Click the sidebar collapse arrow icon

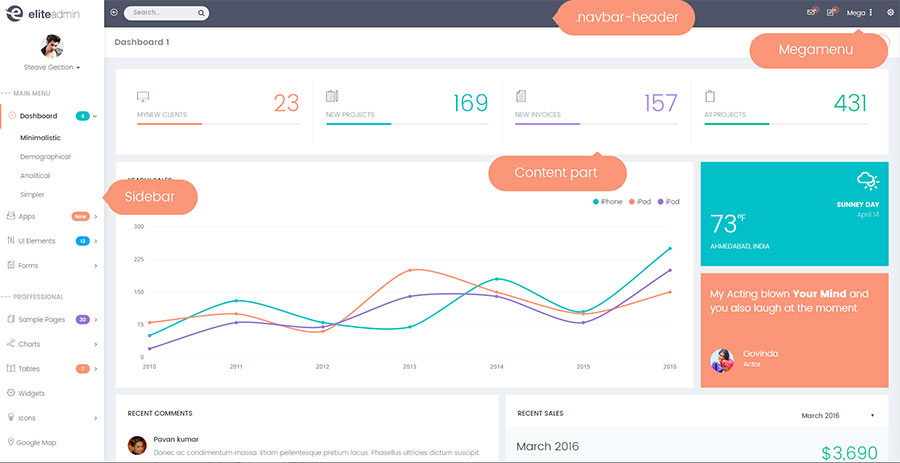[114, 13]
